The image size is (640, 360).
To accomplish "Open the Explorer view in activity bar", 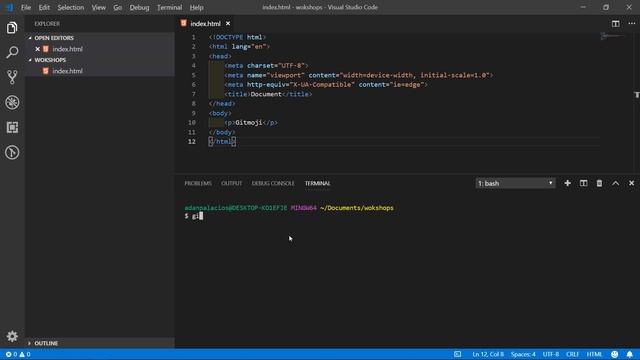I will (x=12, y=28).
